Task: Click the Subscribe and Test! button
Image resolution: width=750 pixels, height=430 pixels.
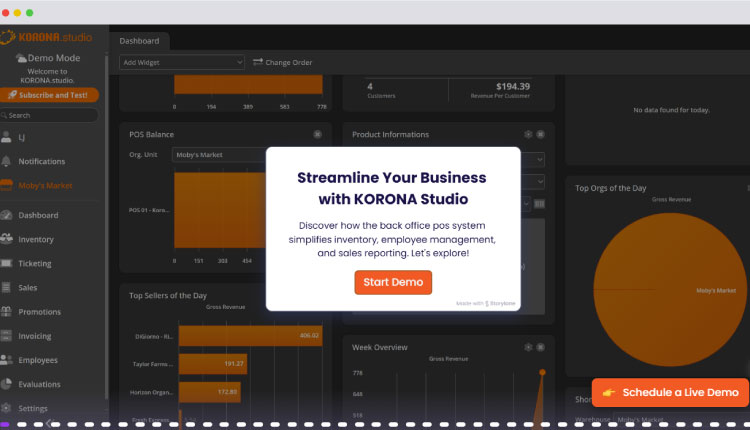Action: pyautogui.click(x=49, y=95)
